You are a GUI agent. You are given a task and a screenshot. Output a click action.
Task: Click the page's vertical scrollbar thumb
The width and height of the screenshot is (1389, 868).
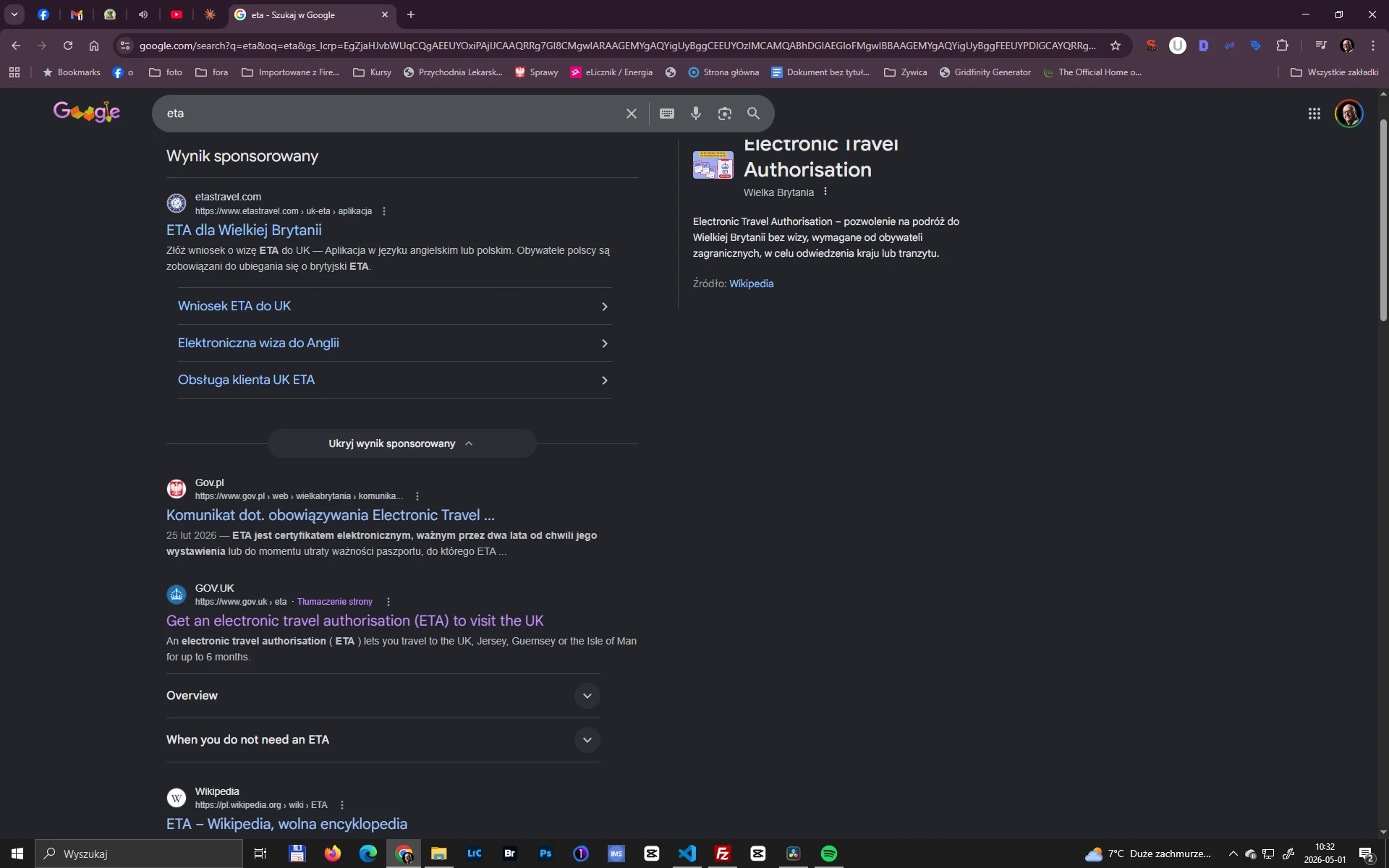1383,221
